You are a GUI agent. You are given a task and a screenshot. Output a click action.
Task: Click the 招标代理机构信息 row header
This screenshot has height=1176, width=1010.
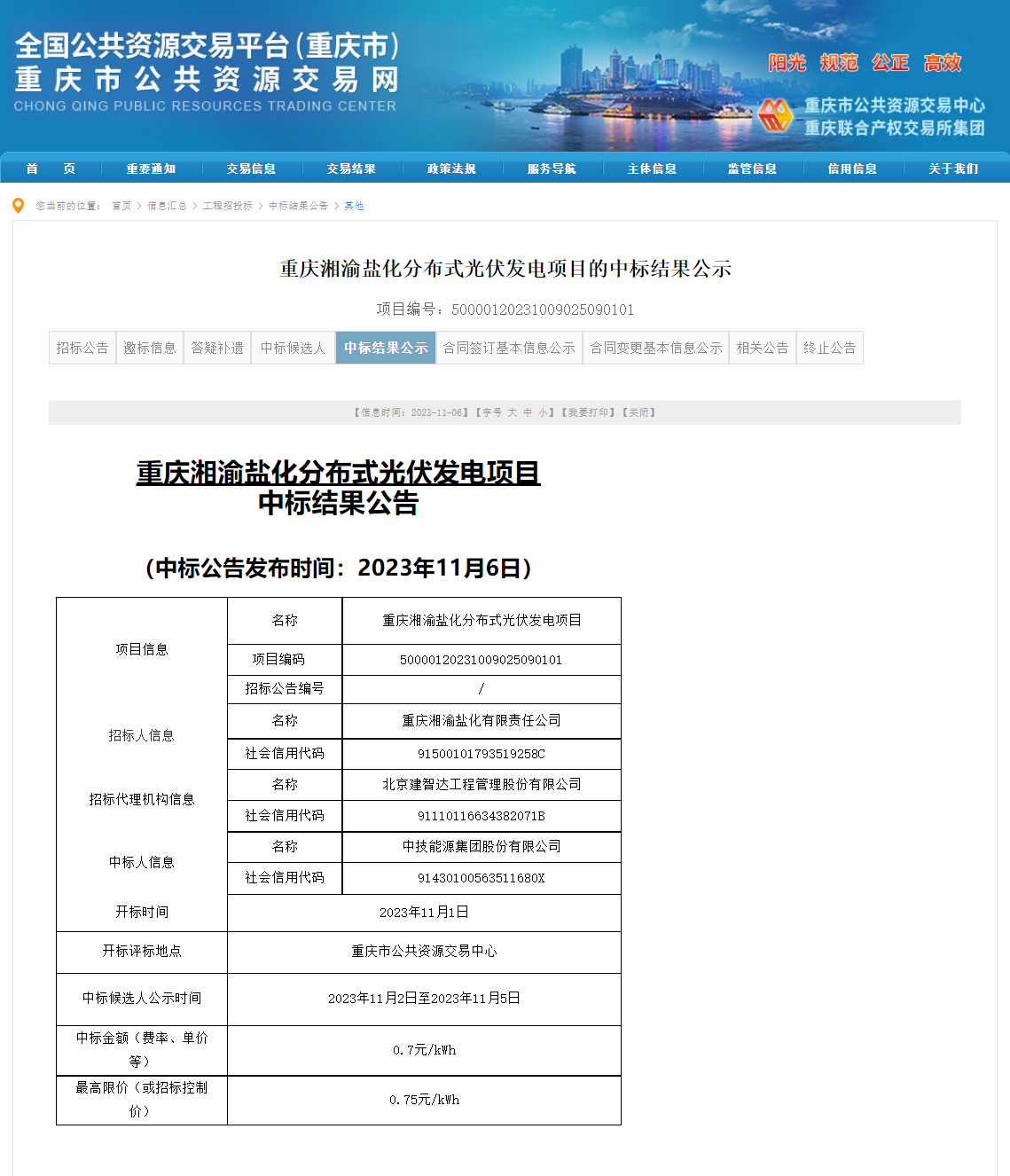[x=142, y=799]
